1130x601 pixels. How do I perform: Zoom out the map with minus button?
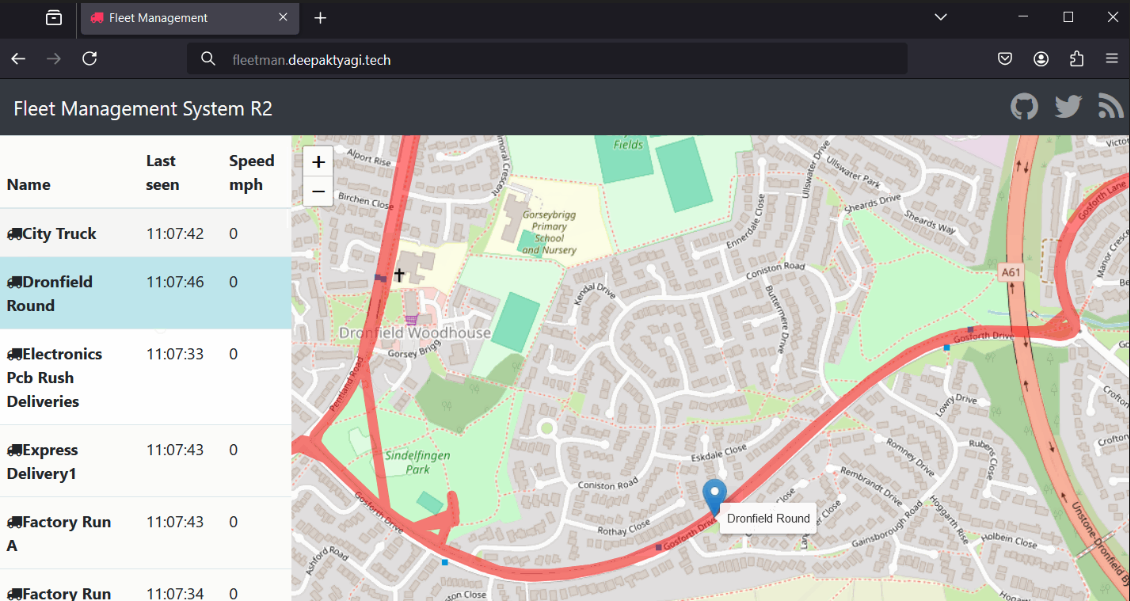pyautogui.click(x=319, y=192)
